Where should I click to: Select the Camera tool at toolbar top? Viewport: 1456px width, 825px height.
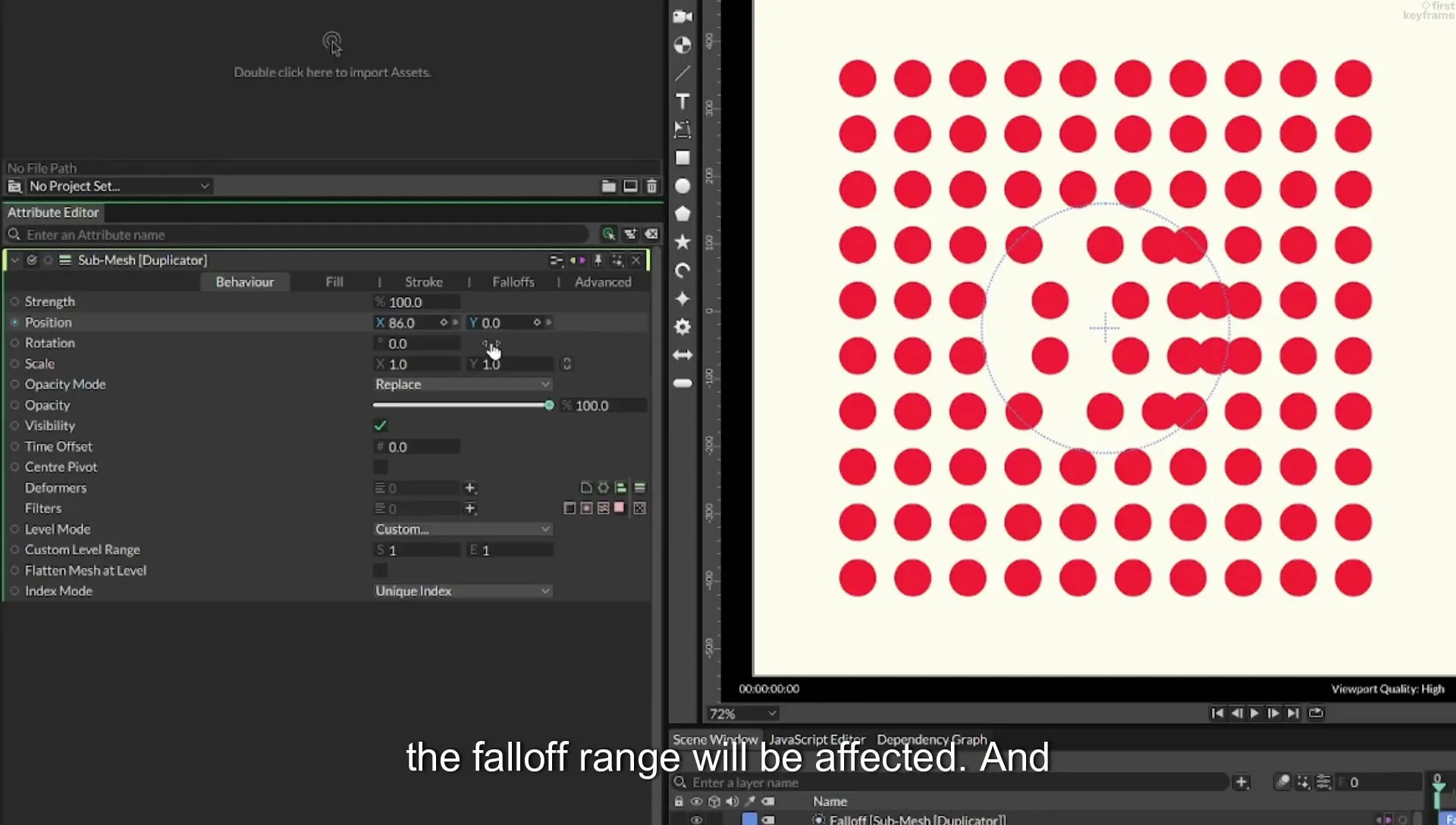click(x=682, y=17)
